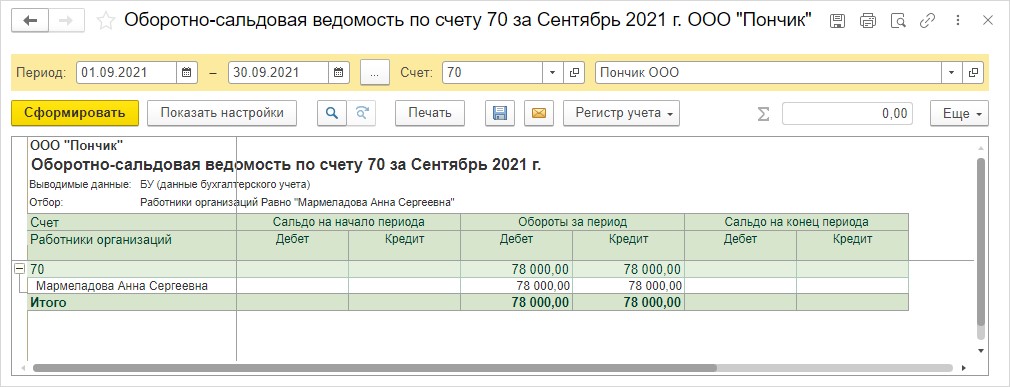Open print preview icon in title bar
This screenshot has height=387, width=1010.
[898, 21]
